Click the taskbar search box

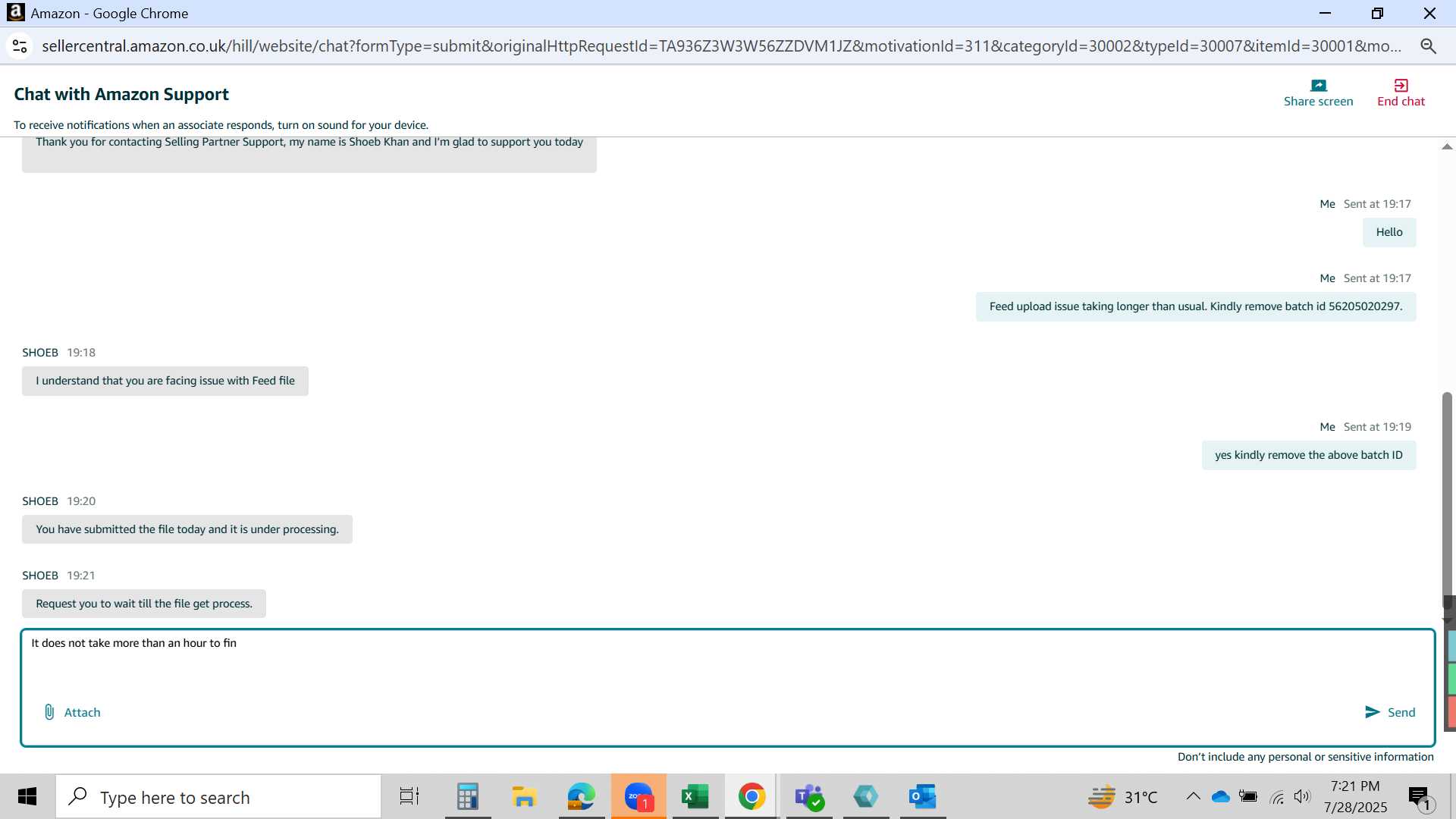click(x=218, y=797)
